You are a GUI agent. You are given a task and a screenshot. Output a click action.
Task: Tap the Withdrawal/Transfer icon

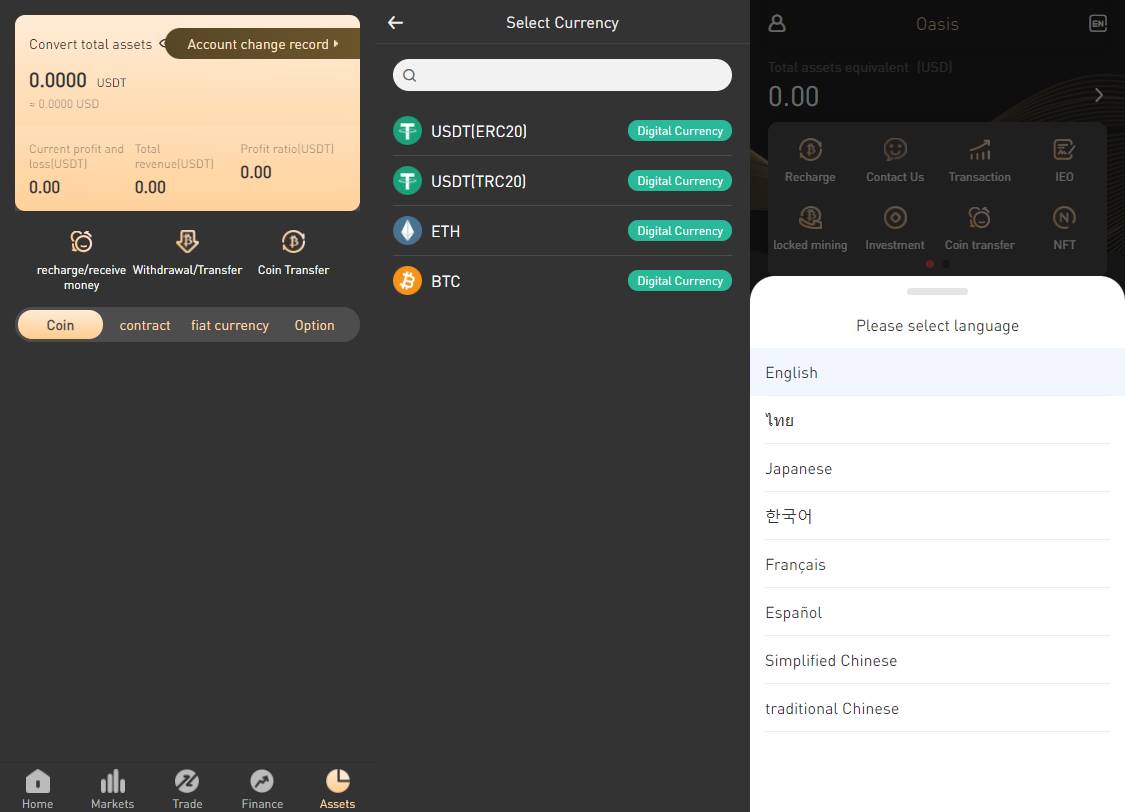click(x=187, y=241)
